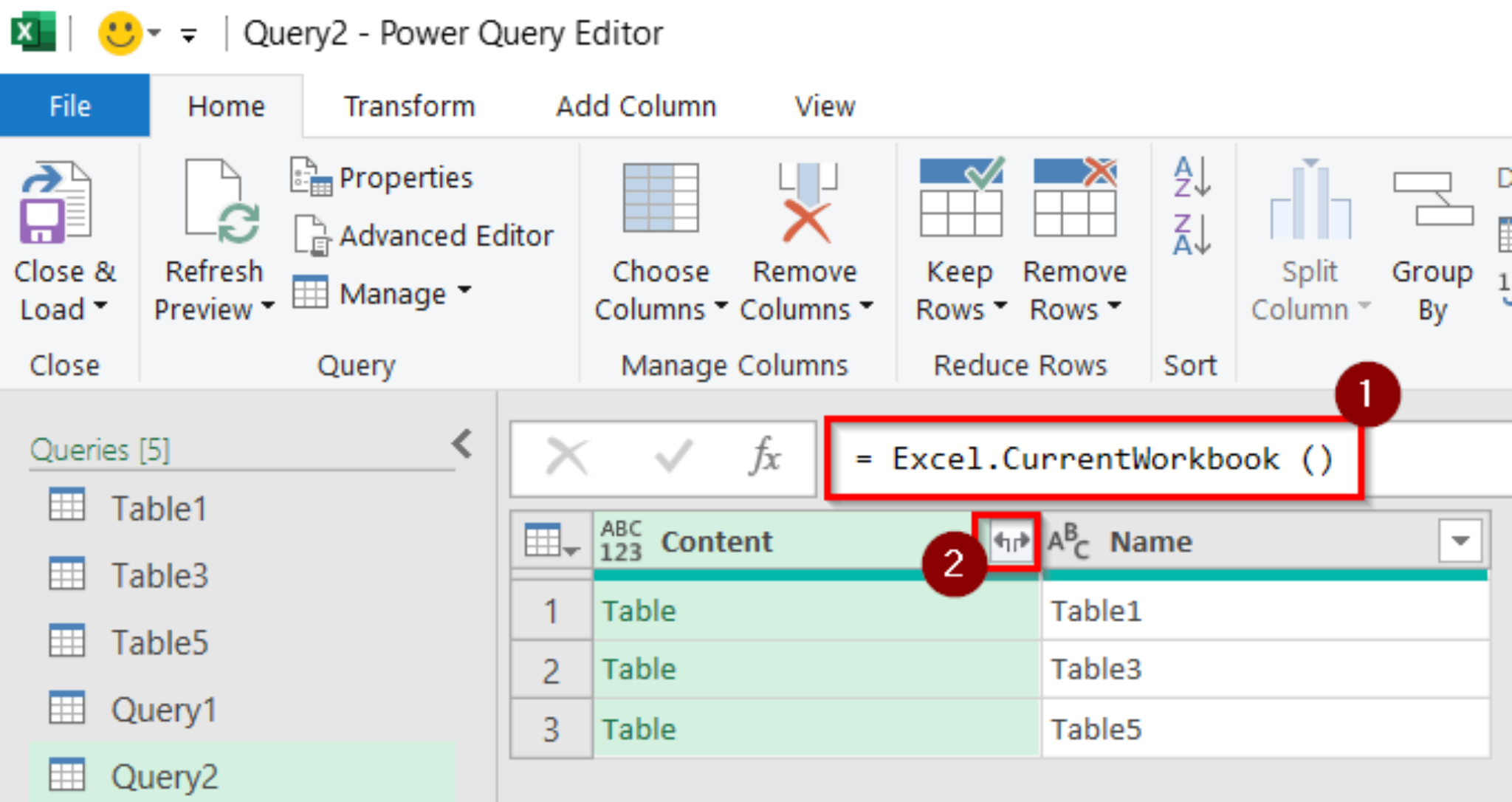This screenshot has height=802, width=1512.
Task: Select the Home tab
Action: (x=226, y=106)
